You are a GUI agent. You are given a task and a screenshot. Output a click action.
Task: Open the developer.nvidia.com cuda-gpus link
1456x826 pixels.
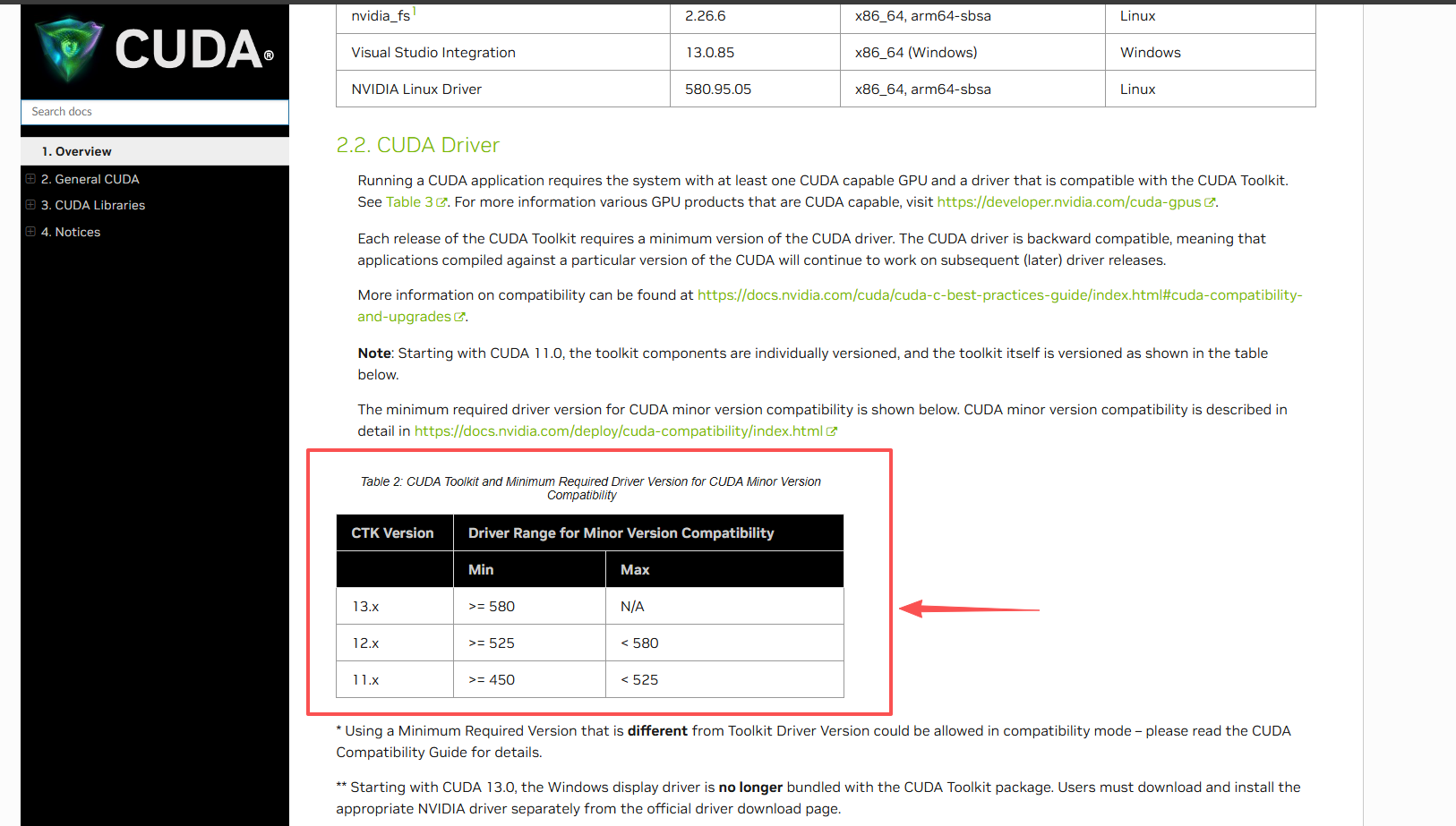[1068, 202]
